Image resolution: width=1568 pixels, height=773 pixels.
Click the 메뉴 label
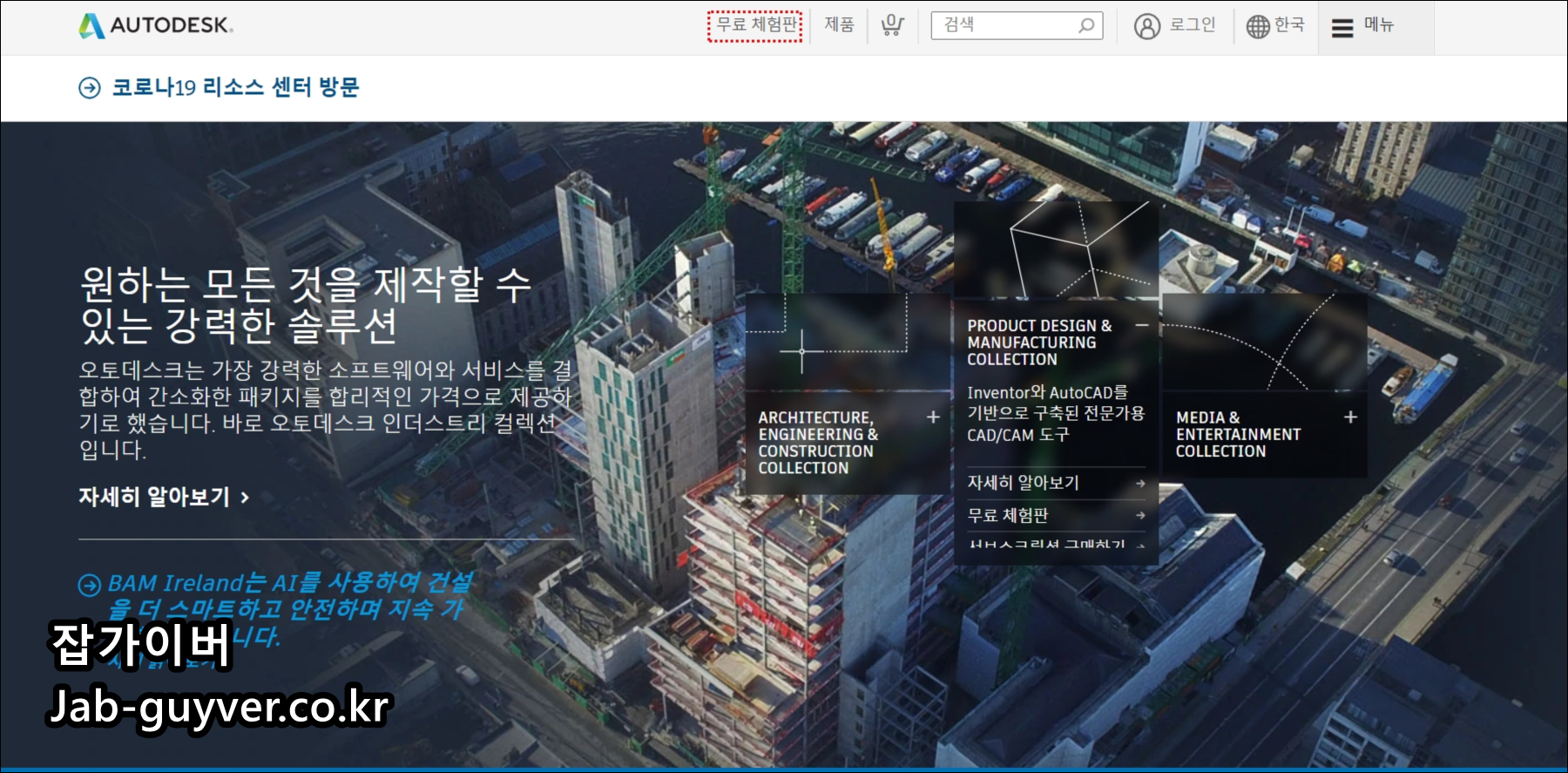(x=1379, y=25)
